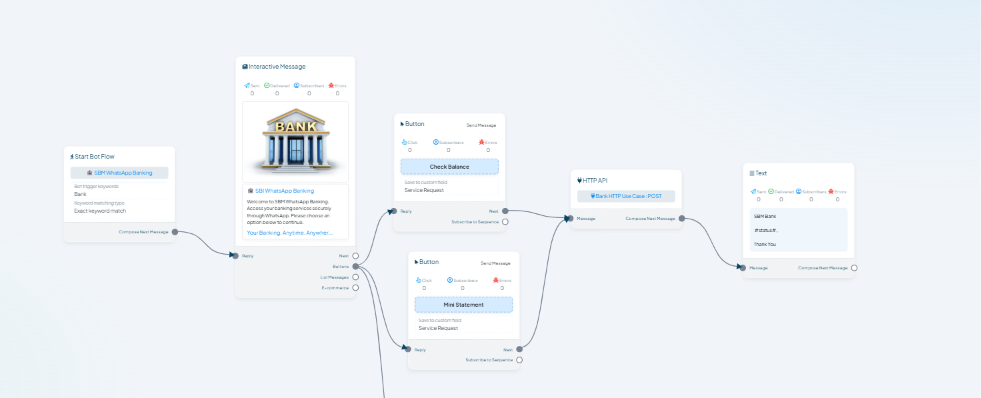Click SBI WhatsApp Banking header link

click(281, 190)
